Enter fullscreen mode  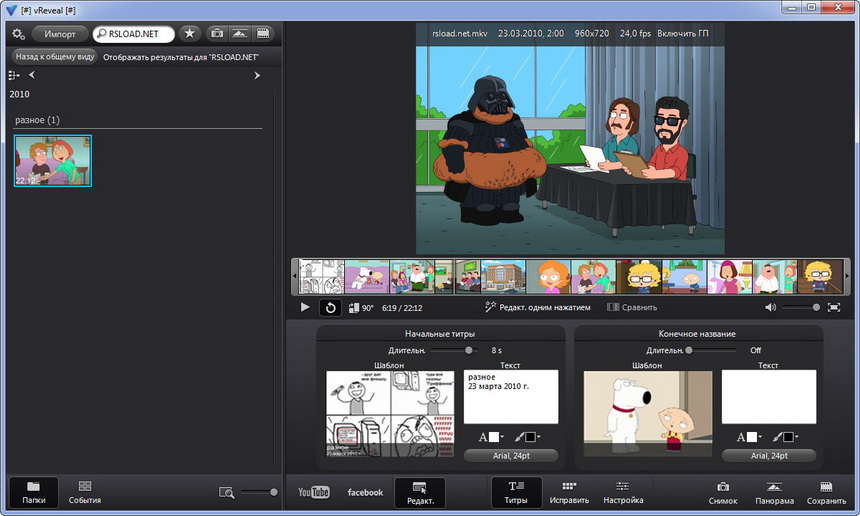click(834, 308)
